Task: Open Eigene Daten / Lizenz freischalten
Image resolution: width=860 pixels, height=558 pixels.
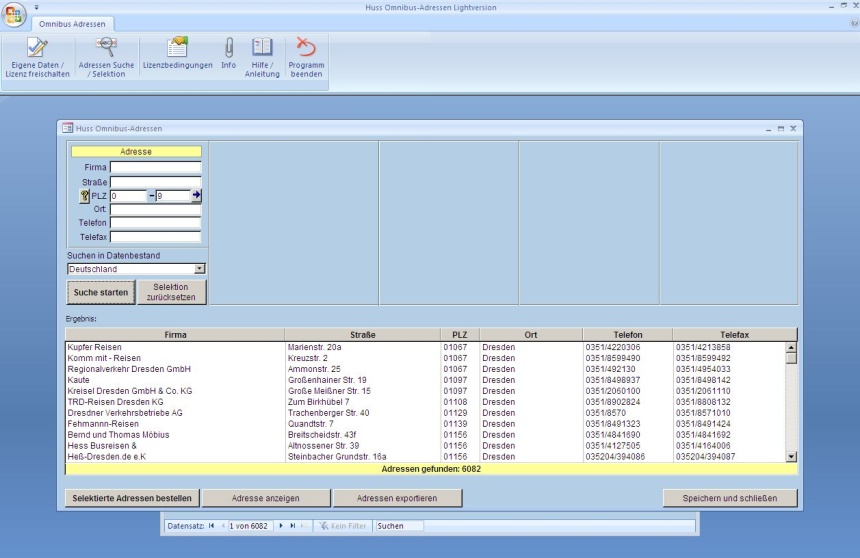Action: [x=37, y=58]
